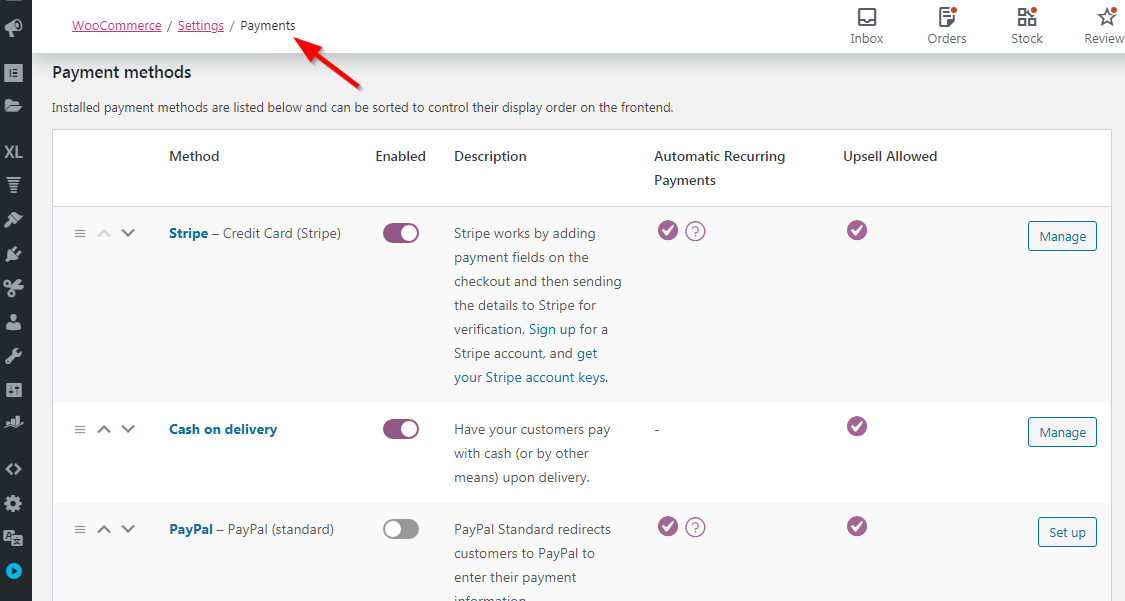Click the drag handle for Cash on delivery

point(80,430)
